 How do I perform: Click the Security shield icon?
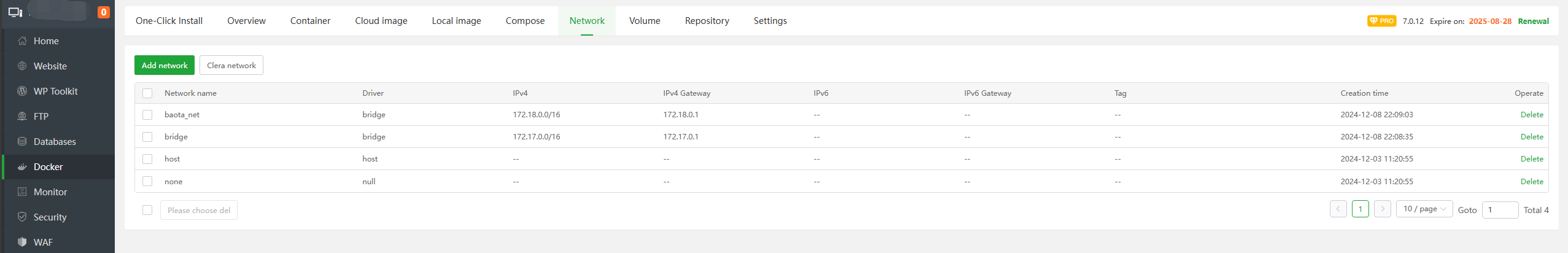22,217
